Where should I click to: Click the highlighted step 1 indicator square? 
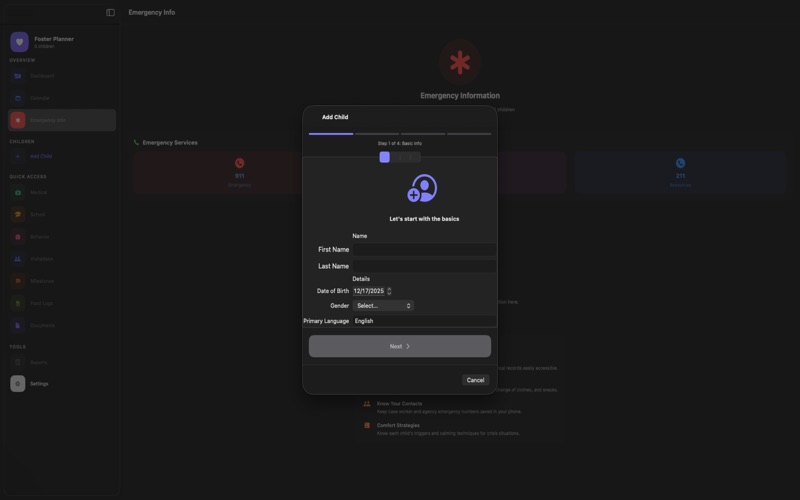click(x=385, y=157)
